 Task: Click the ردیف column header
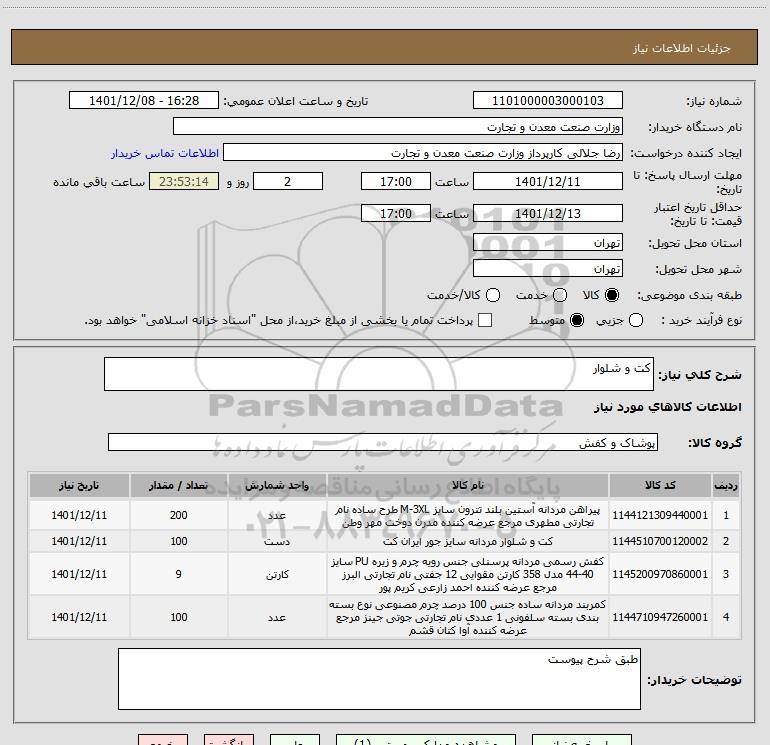tap(726, 485)
